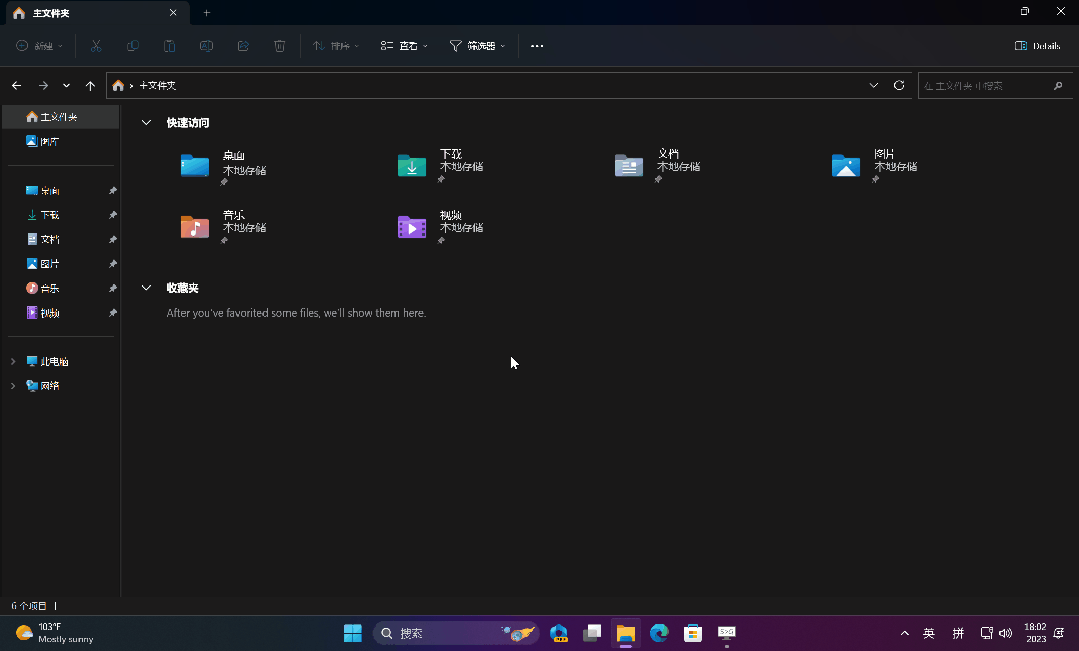Collapse the 快速访问 section chevron
Image resolution: width=1079 pixels, height=651 pixels.
146,122
